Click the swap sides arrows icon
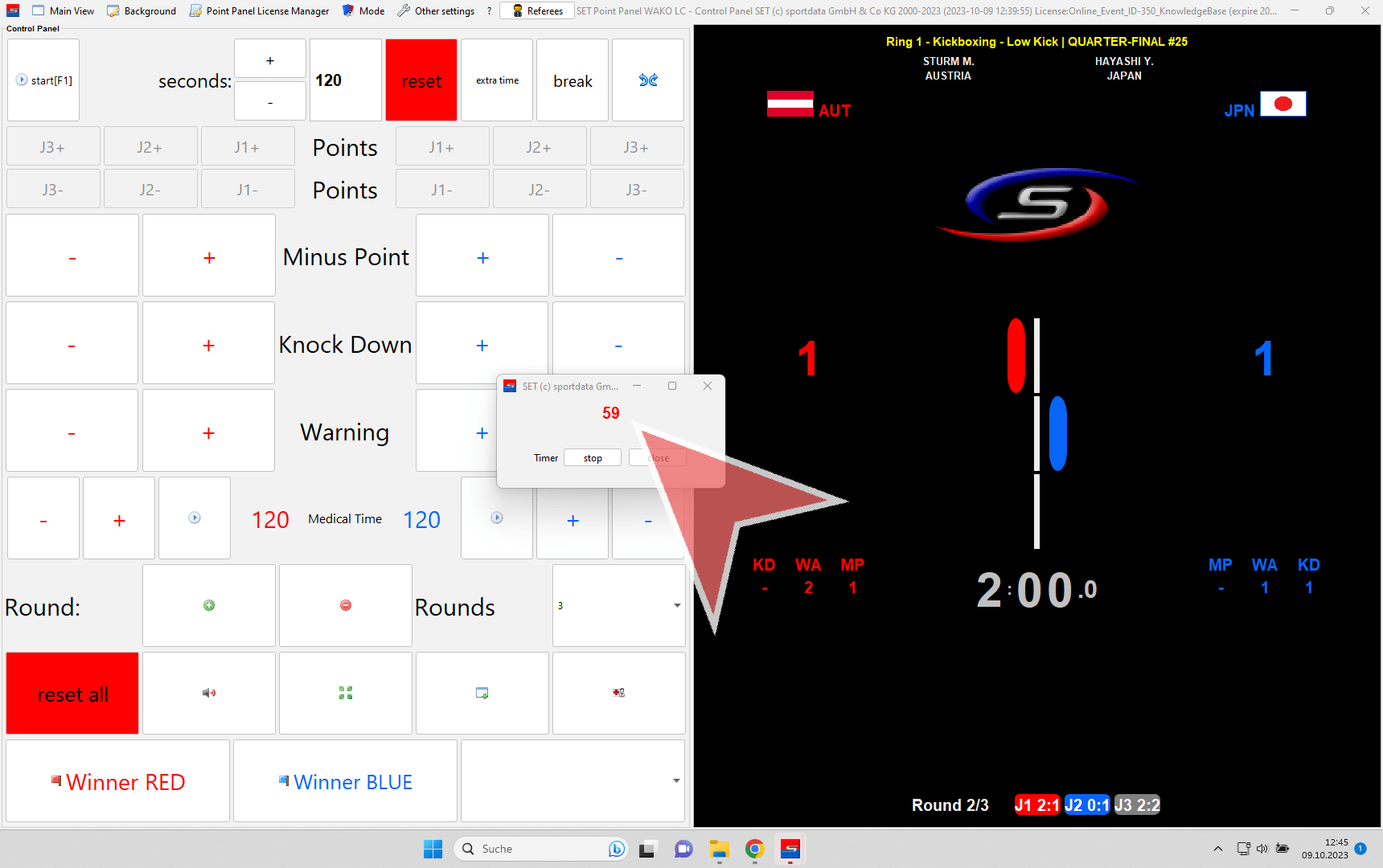The image size is (1383, 868). pos(648,80)
